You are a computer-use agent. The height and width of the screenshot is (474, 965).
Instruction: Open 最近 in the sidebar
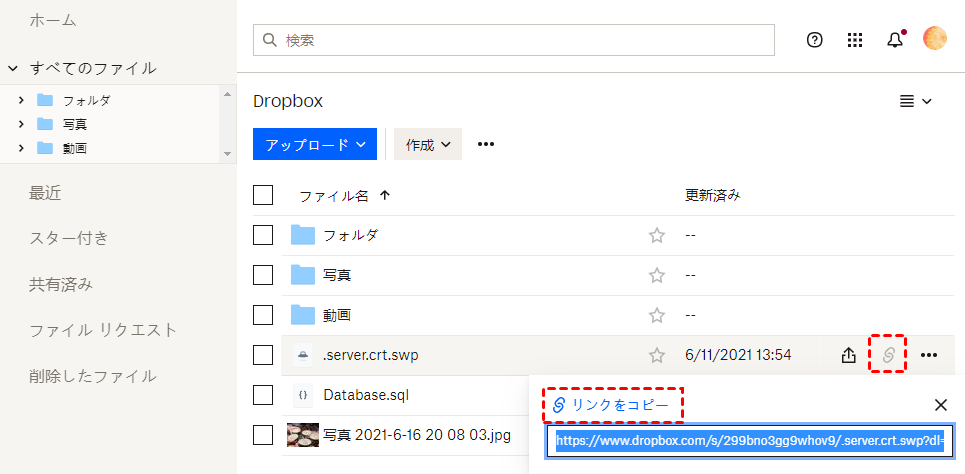[x=45, y=193]
